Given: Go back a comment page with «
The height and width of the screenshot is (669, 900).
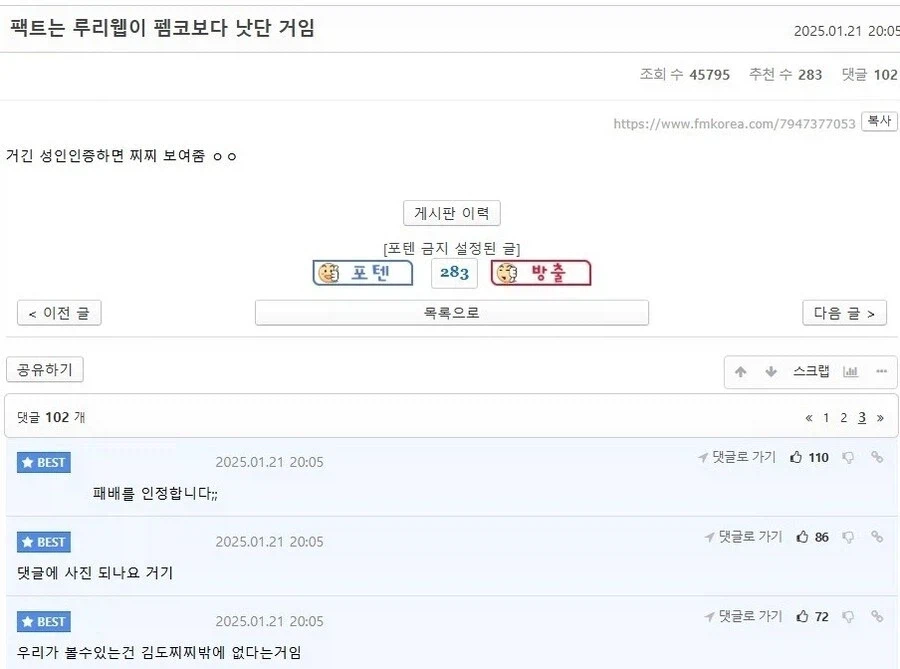Looking at the screenshot, I should pos(809,417).
